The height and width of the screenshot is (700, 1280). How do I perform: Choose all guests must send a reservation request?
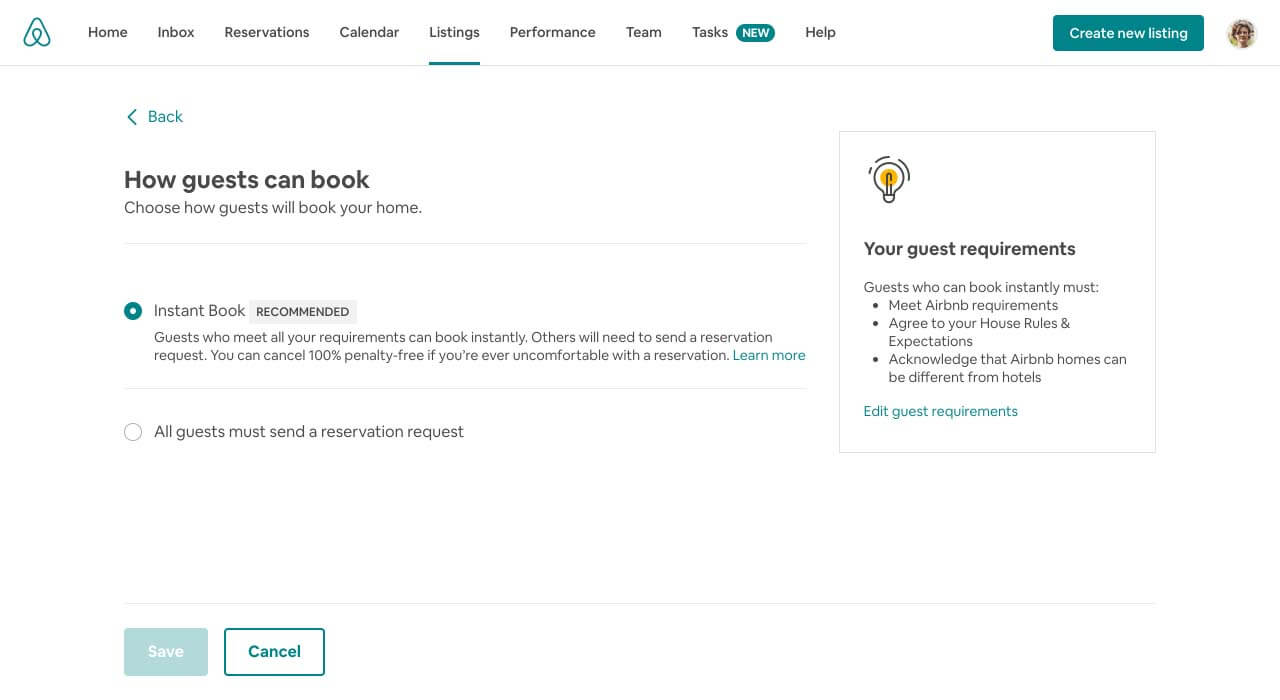click(133, 431)
